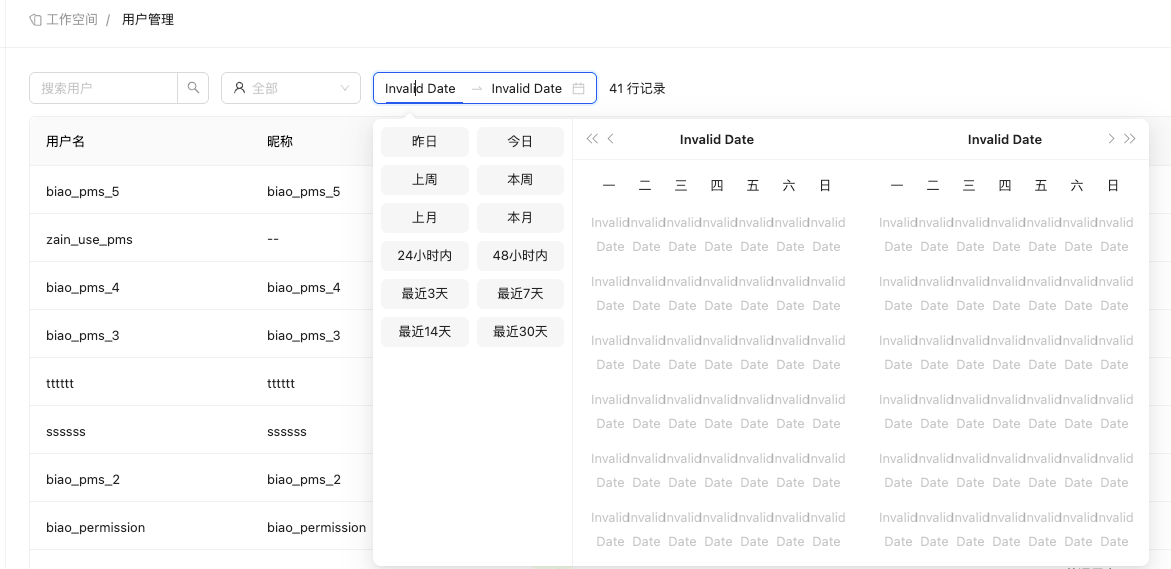Select username biao_pms_4 cell
This screenshot has width=1171, height=569.
(x=82, y=287)
